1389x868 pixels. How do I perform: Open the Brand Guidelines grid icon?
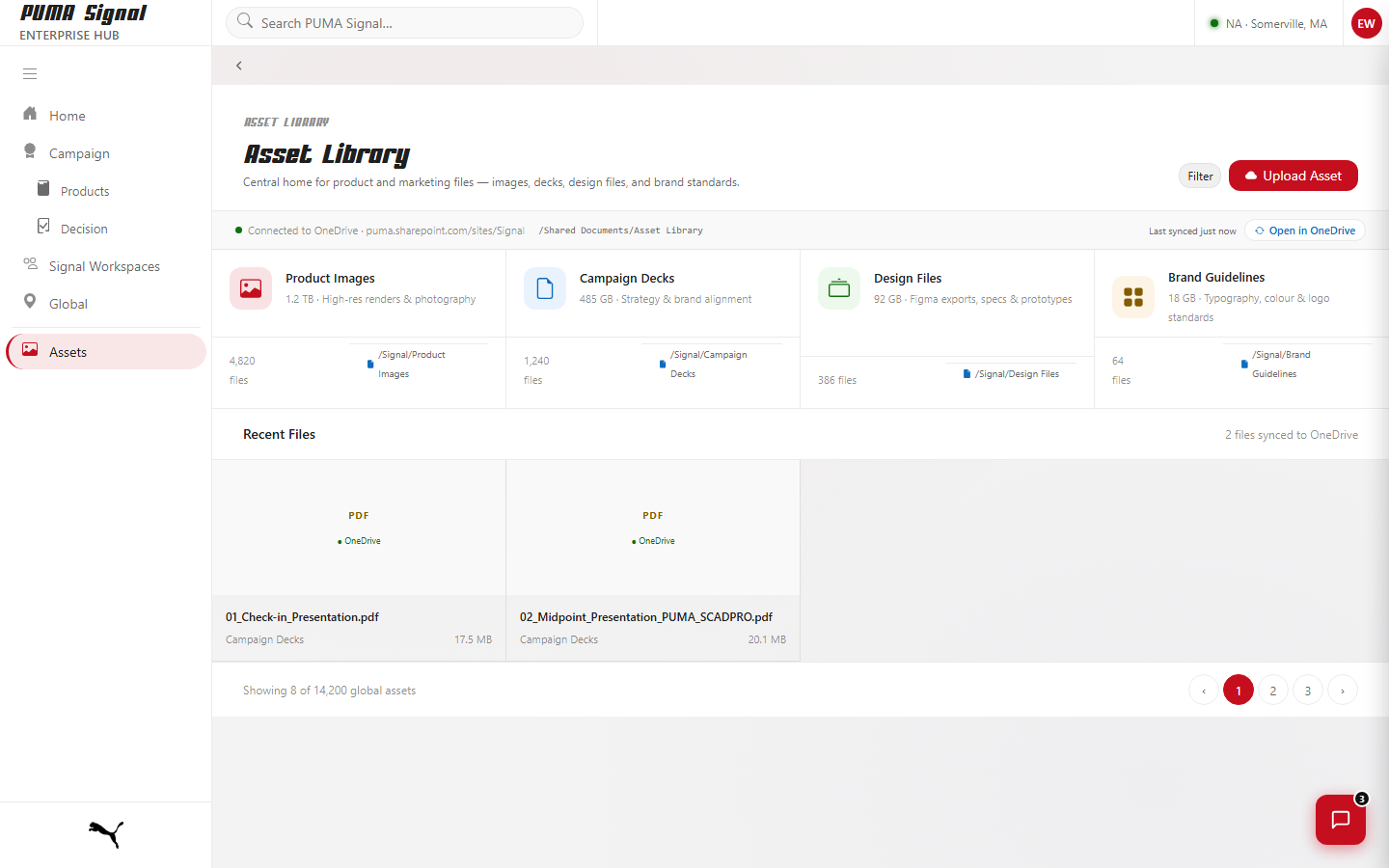pos(1133,297)
